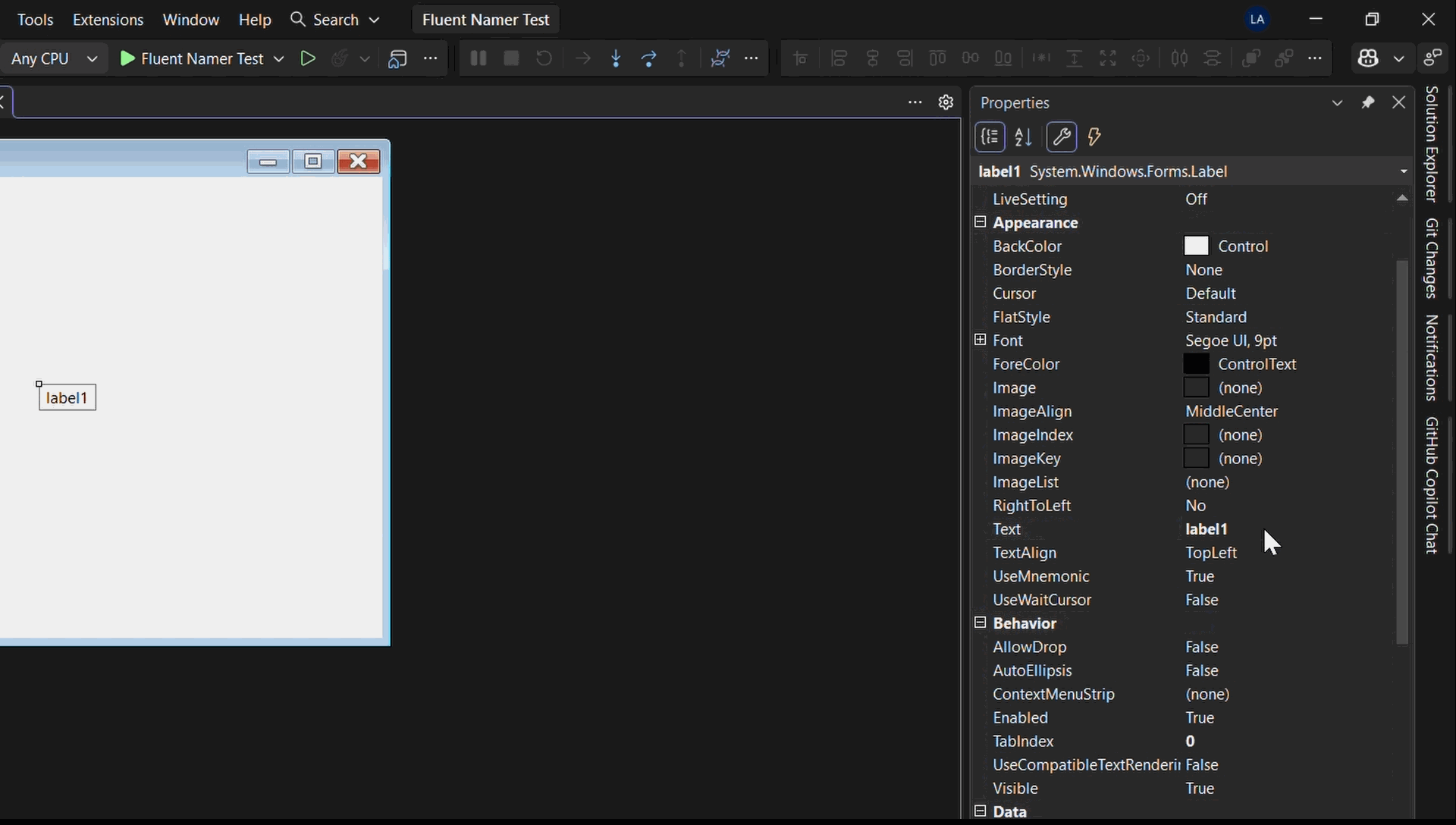This screenshot has width=1456, height=825.
Task: Click the ForeColor black swatch
Action: point(1196,364)
